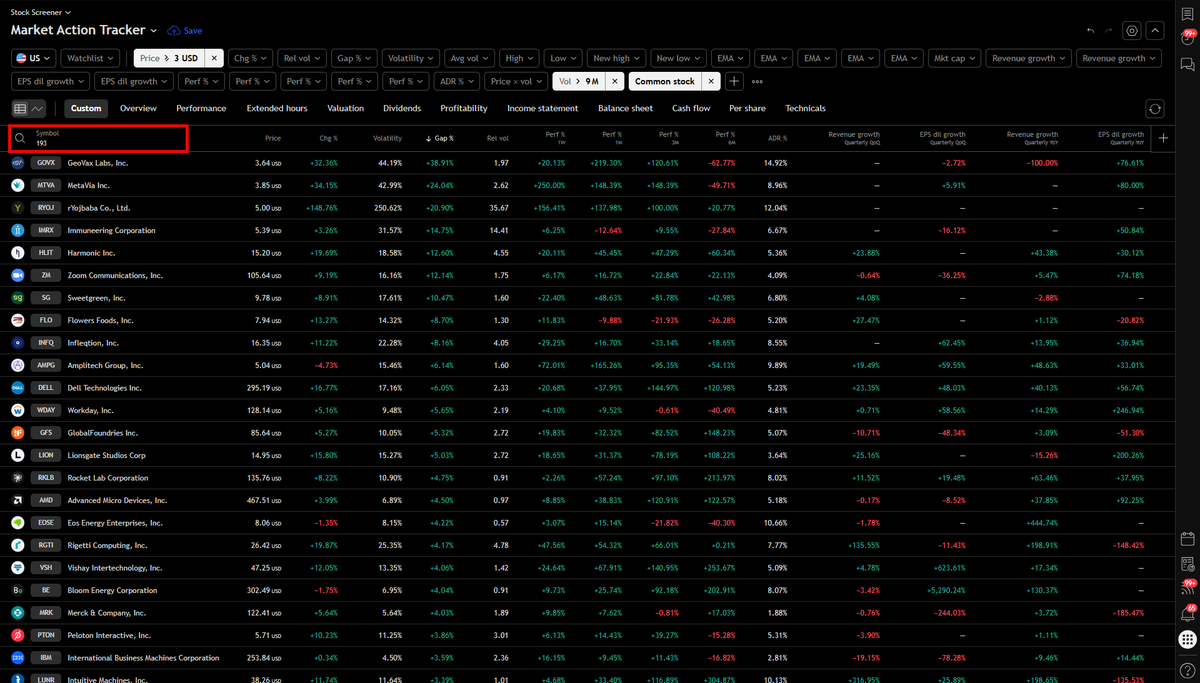
Task: Edit the Price > 3 USD filter pill
Action: click(x=167, y=58)
